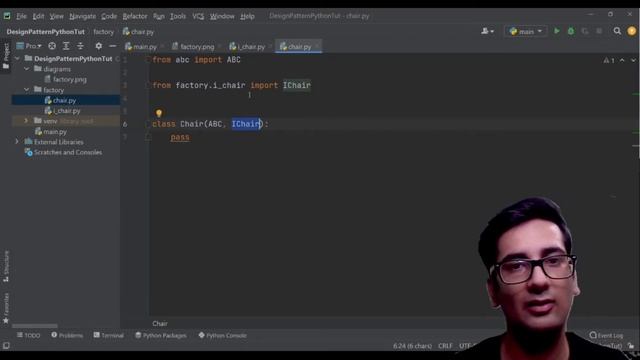Collapse the DesignPatternPythonTut root folder
Image resolution: width=640 pixels, height=360 pixels.
pyautogui.click(x=17, y=59)
